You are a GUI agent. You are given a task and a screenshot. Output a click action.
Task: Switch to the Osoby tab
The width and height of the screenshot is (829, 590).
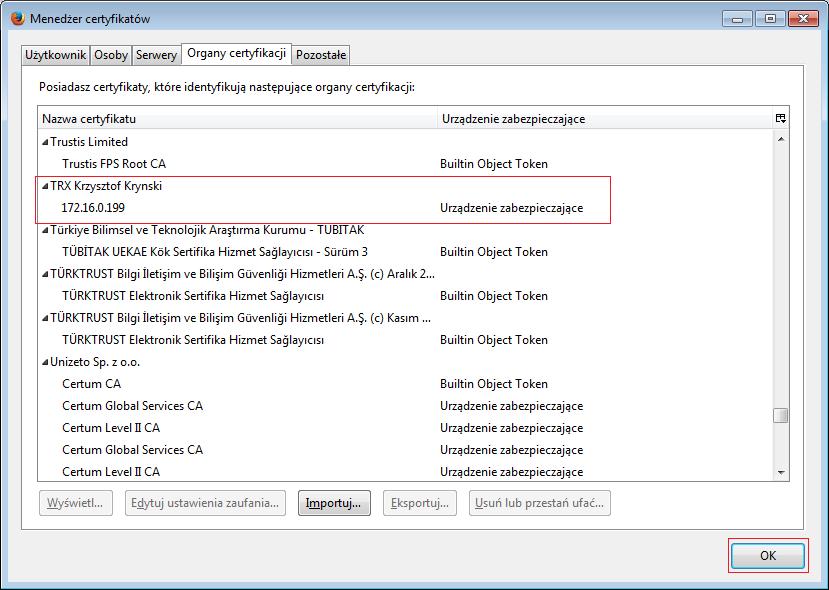pyautogui.click(x=110, y=55)
